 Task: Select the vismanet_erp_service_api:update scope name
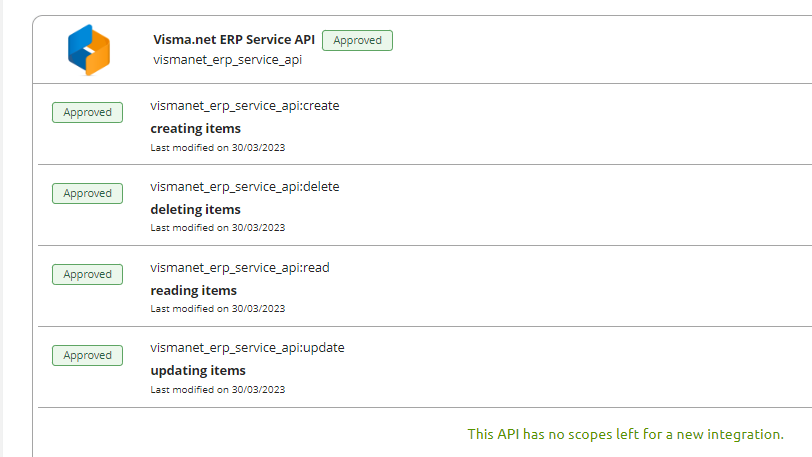tap(248, 348)
